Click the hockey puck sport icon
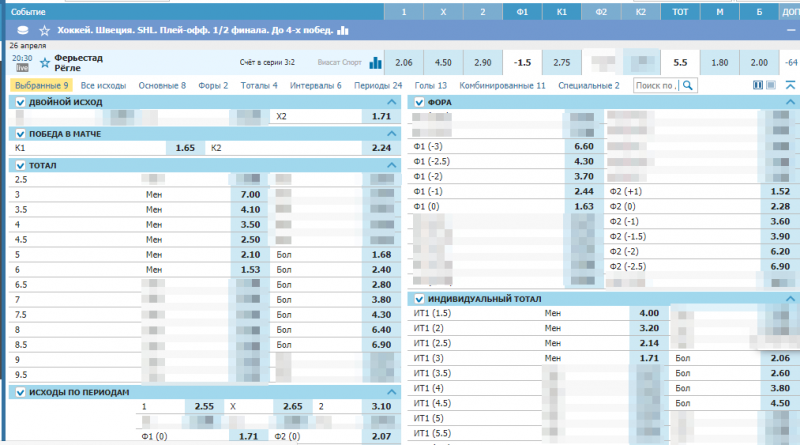Image resolution: width=800 pixels, height=445 pixels. pos(22,30)
